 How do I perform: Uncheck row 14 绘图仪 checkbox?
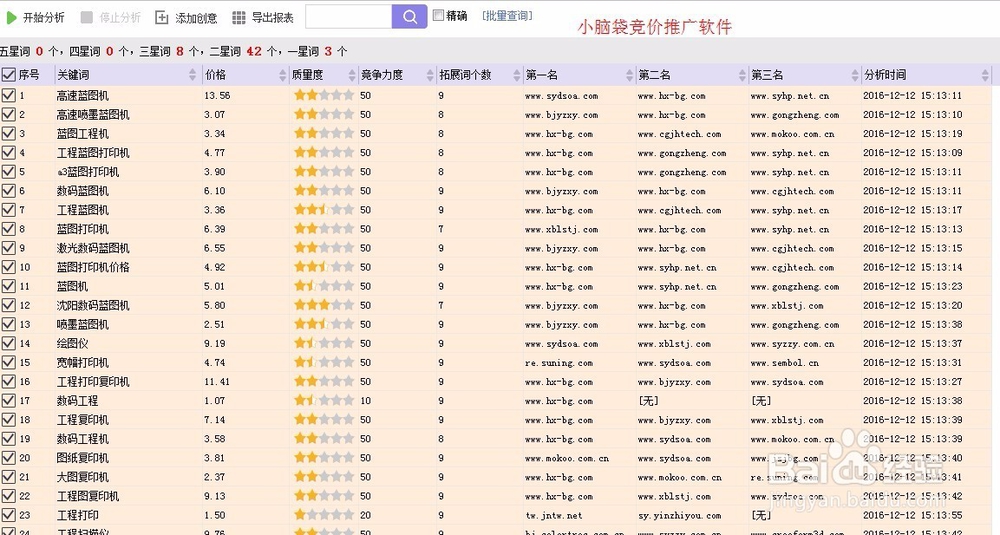[x=8, y=343]
